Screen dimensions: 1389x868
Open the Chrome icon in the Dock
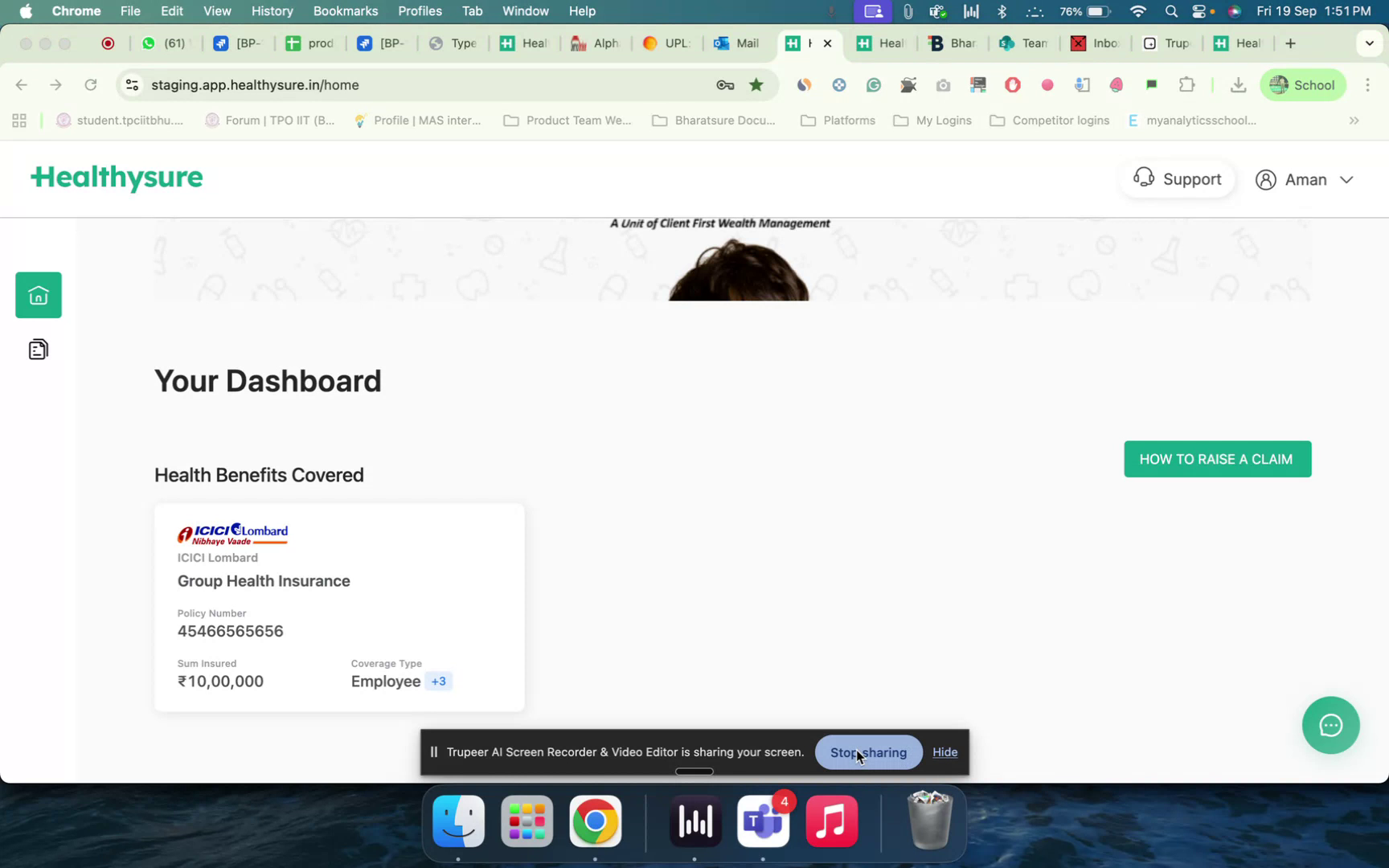coord(595,821)
